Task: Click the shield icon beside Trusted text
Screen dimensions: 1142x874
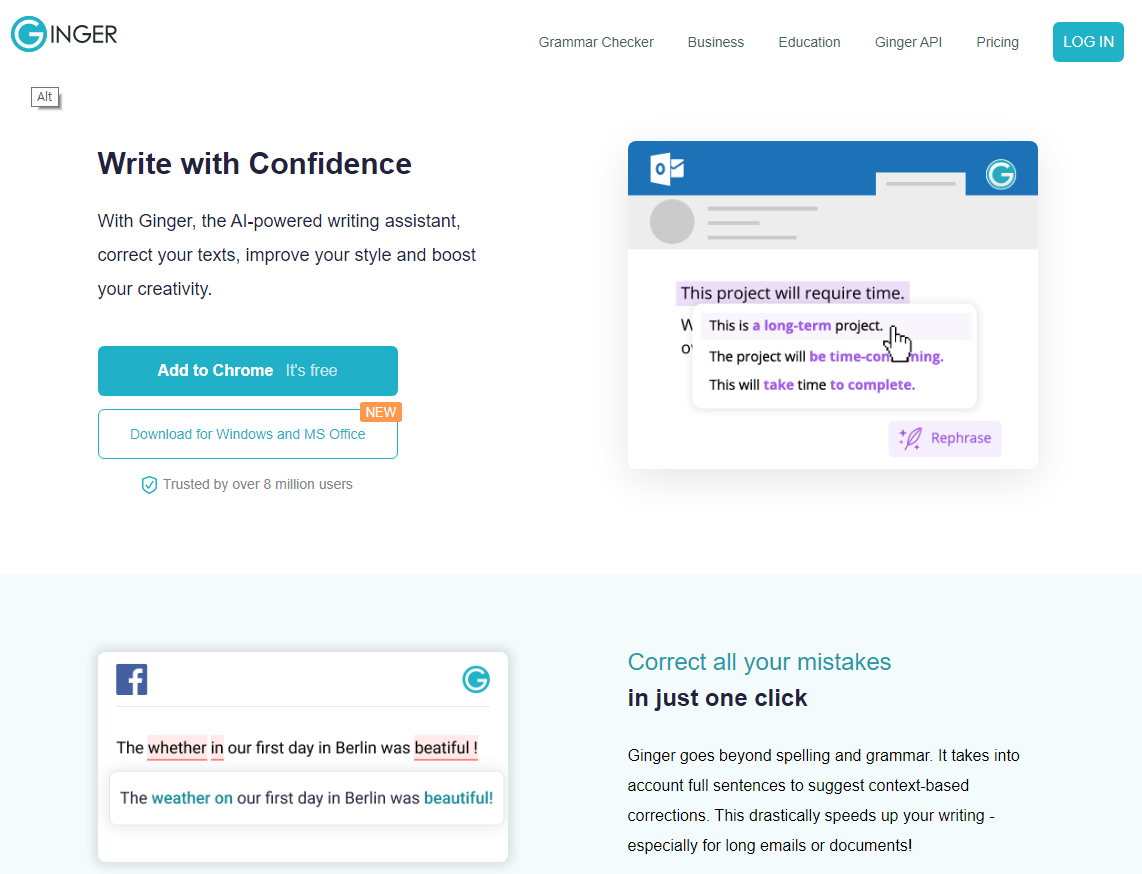Action: [x=149, y=484]
